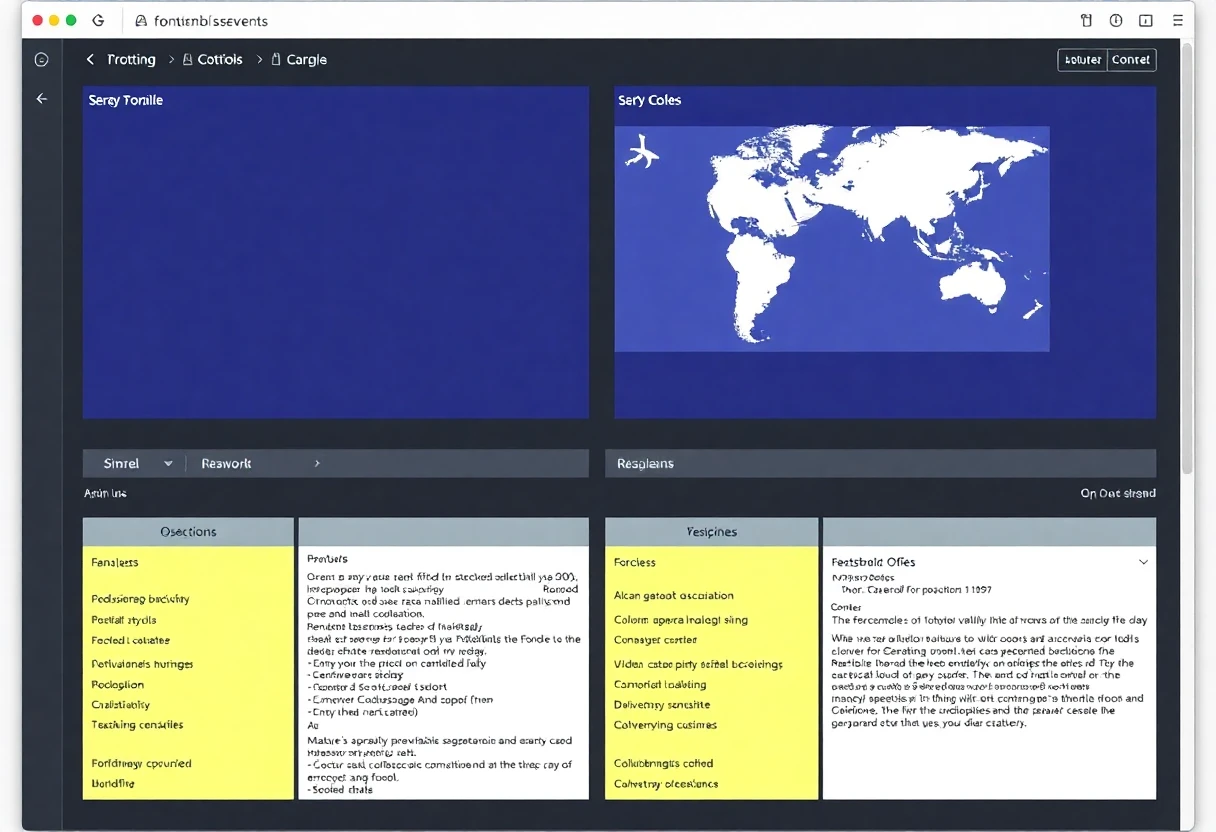The width and height of the screenshot is (1216, 832).
Task: Select Alcan gateot osociation in yellow list
Action: pyautogui.click(x=673, y=595)
